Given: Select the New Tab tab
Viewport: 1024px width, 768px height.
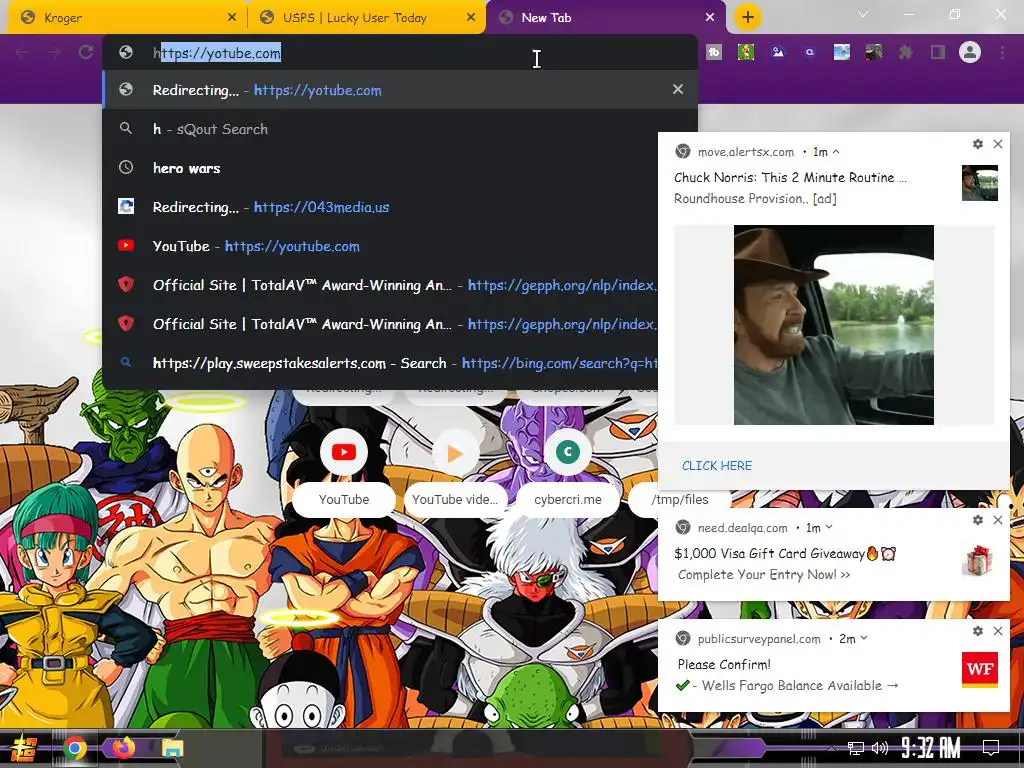Looking at the screenshot, I should click(606, 18).
